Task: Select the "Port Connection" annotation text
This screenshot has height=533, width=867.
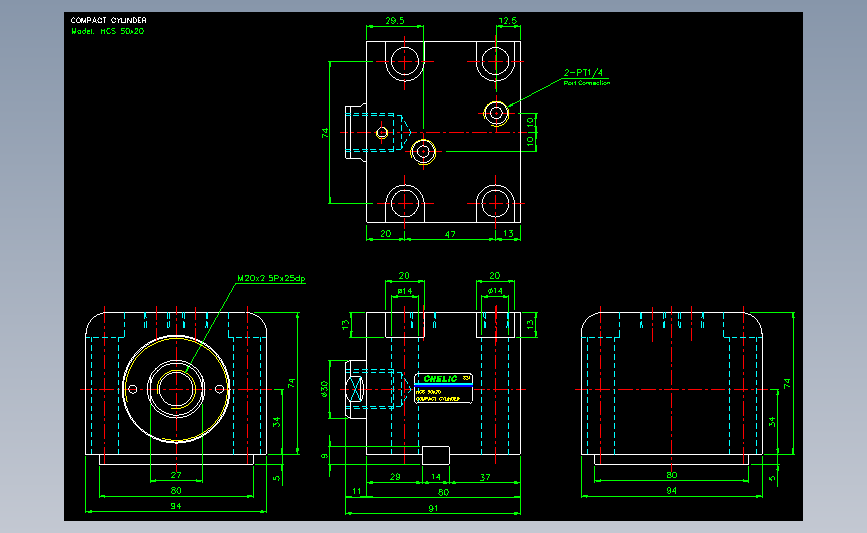Action: pos(587,83)
